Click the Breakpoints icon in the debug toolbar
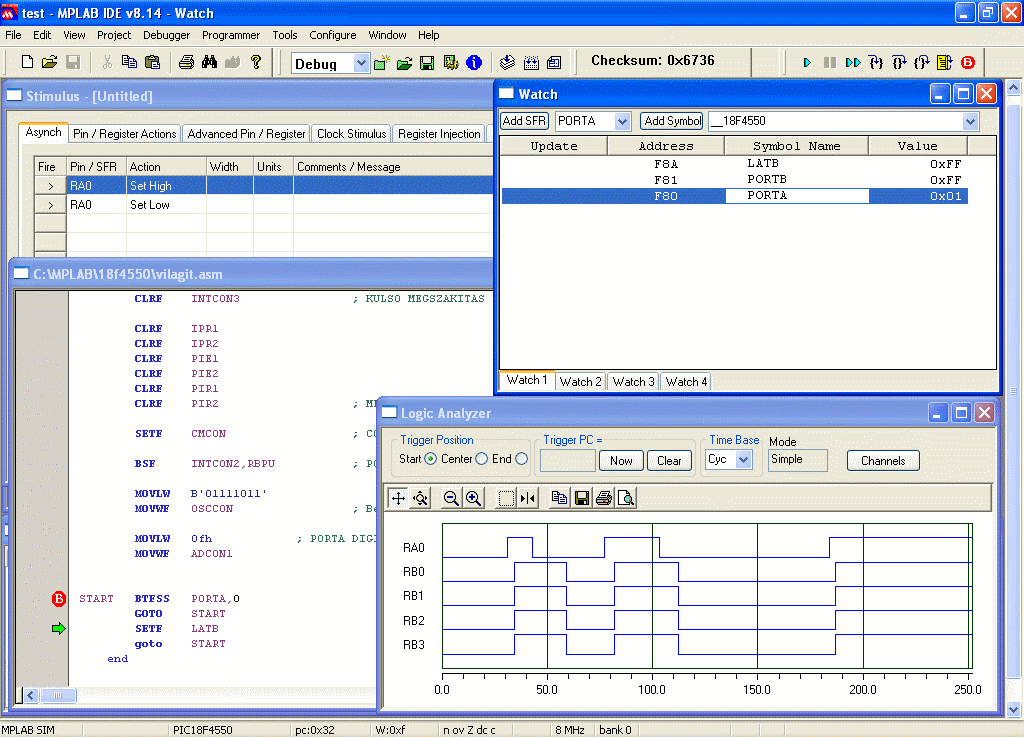 [967, 62]
